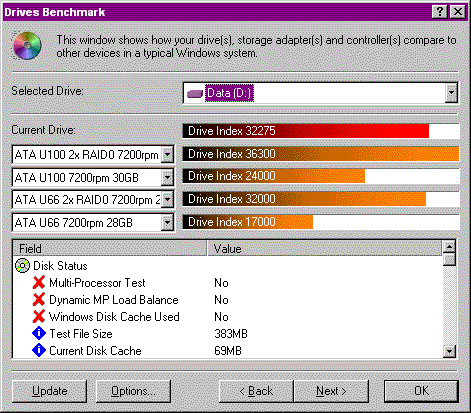Image resolution: width=471 pixels, height=413 pixels.
Task: Open the Selected Drive dropdown
Action: [451, 93]
